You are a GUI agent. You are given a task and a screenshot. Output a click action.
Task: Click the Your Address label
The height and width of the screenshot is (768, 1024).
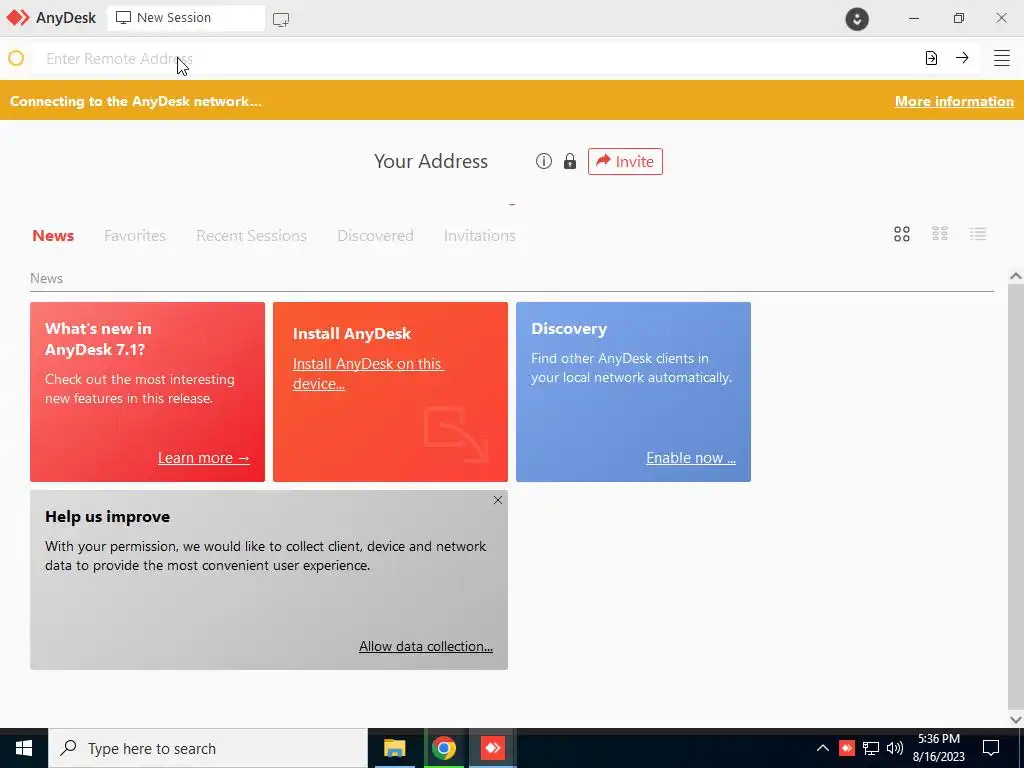click(431, 161)
